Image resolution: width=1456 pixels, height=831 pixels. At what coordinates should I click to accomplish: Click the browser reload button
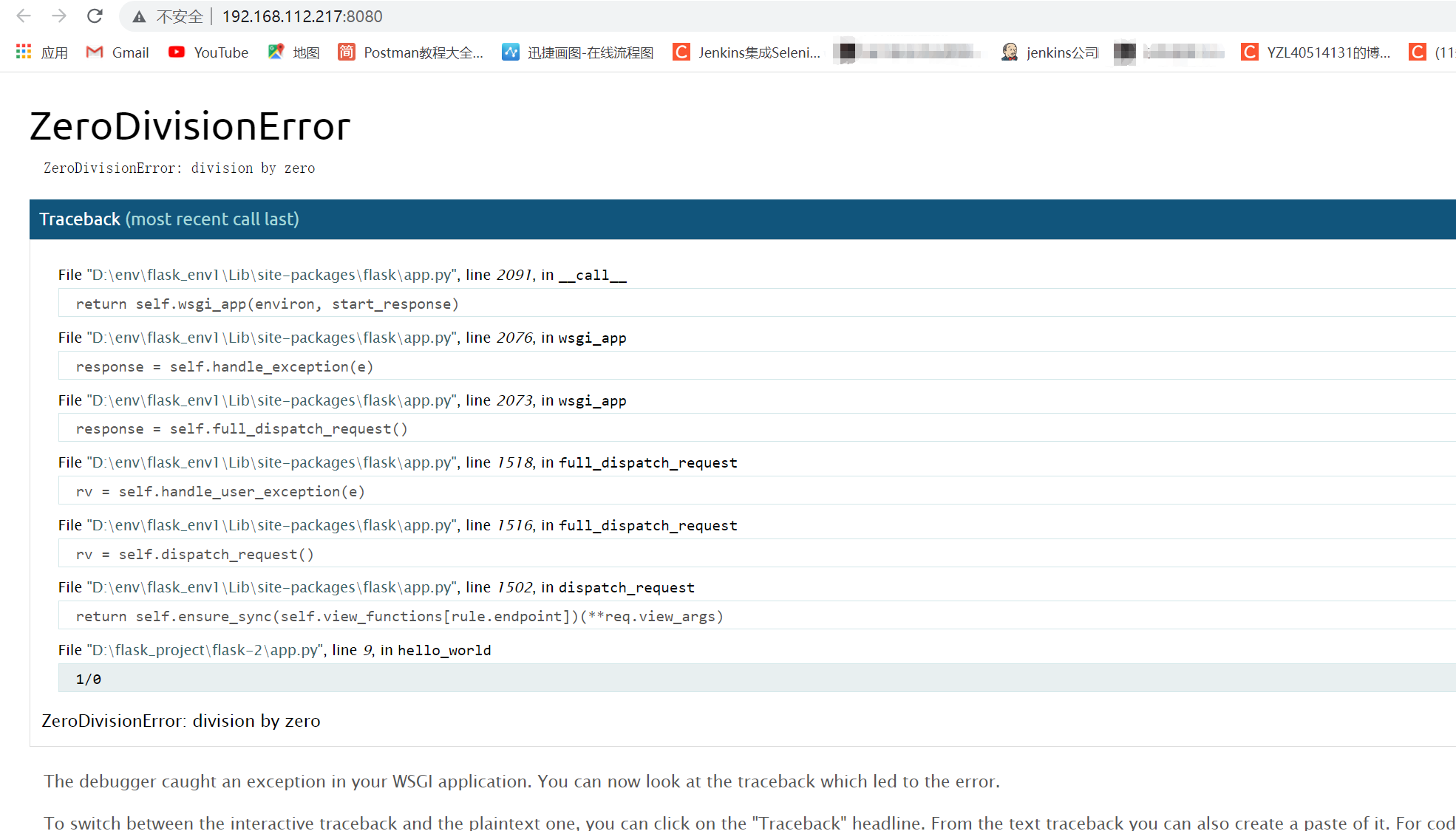95,16
